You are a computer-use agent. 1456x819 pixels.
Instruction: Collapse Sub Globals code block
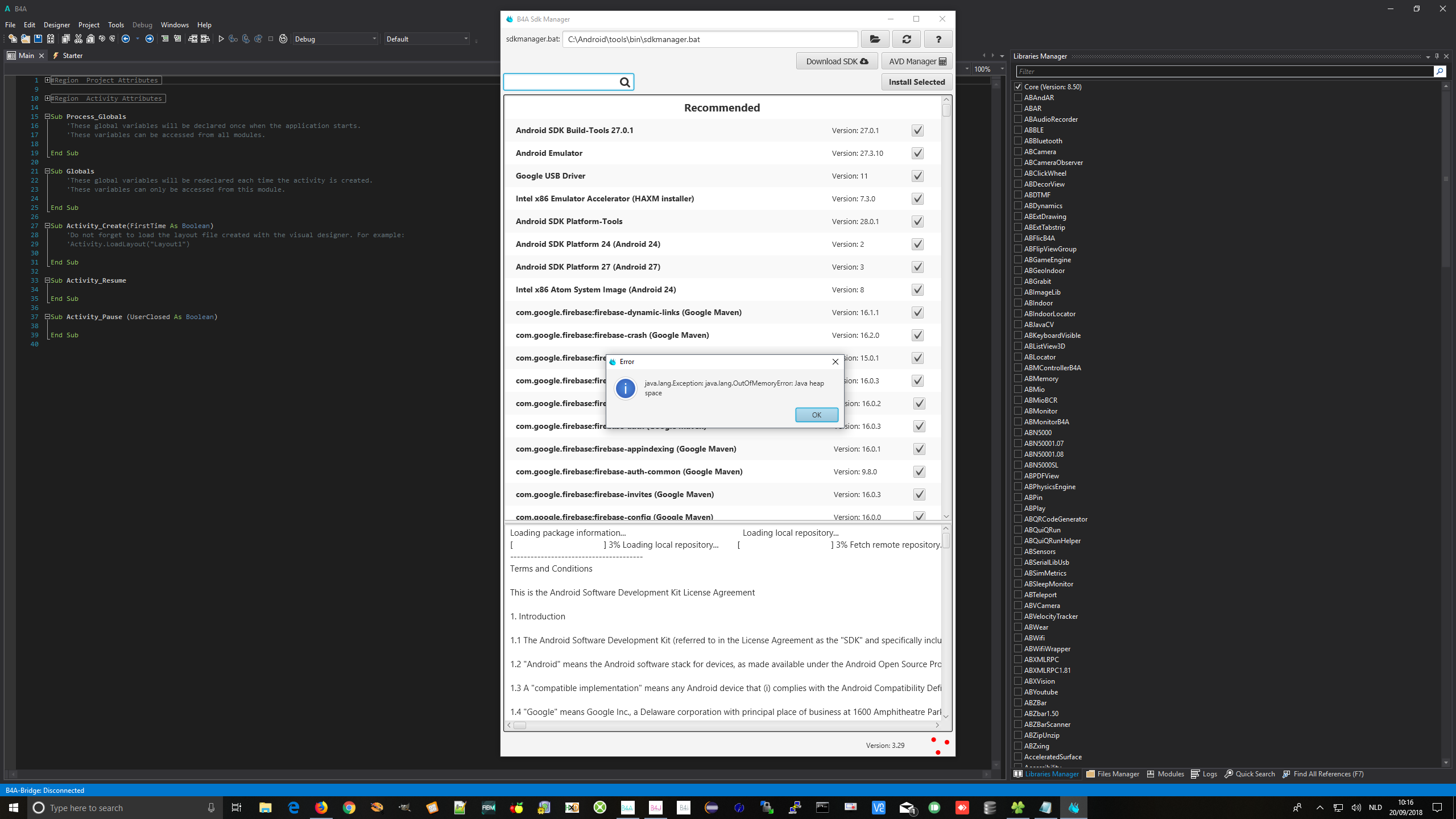tap(47, 171)
